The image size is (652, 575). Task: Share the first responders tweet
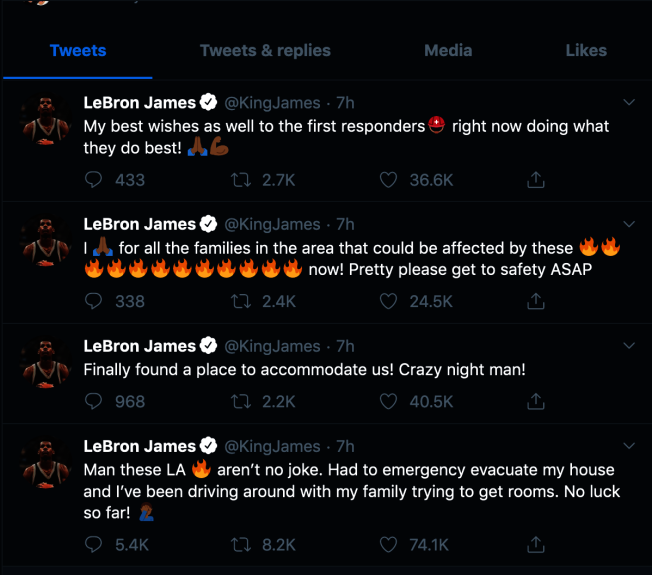536,180
